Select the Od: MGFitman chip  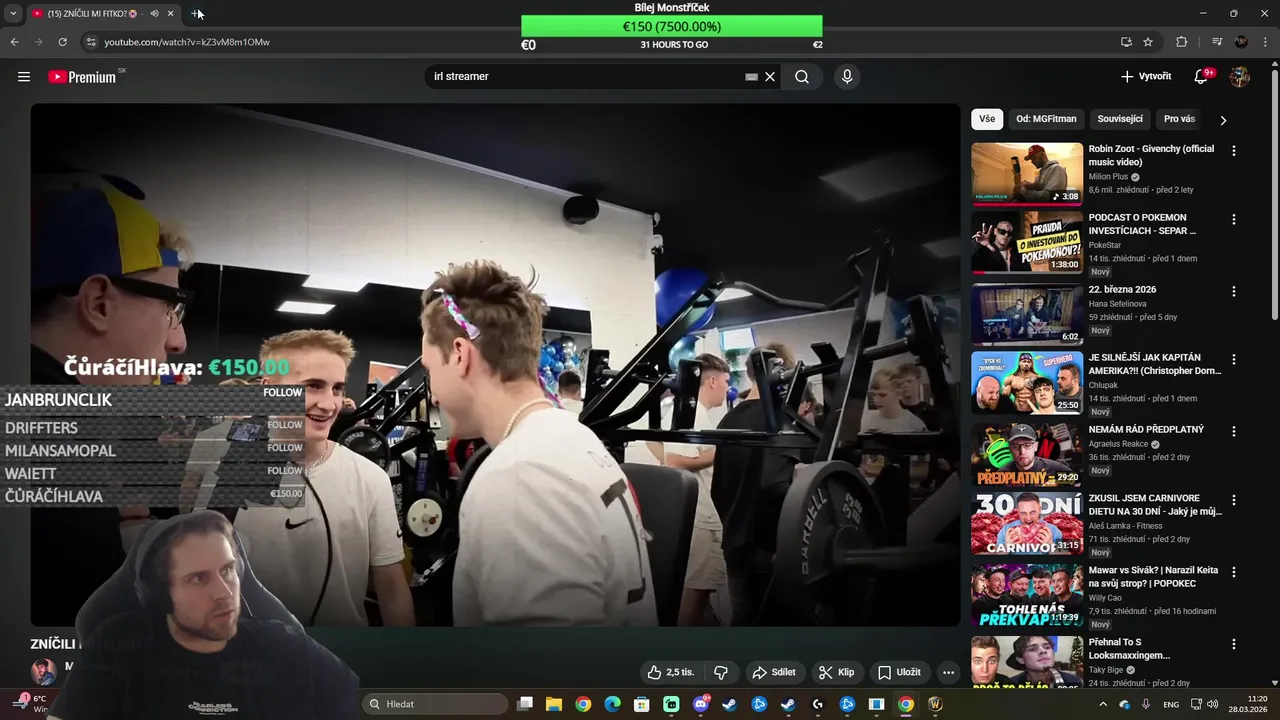tap(1046, 119)
